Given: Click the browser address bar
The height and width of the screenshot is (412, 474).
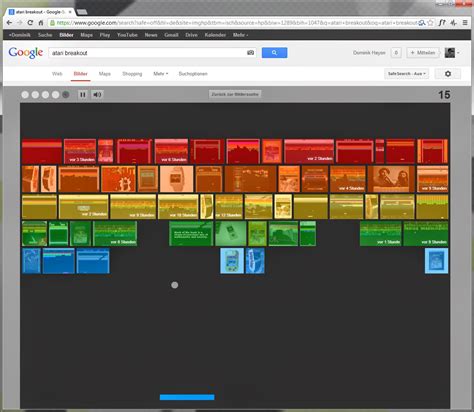Looking at the screenshot, I should (x=233, y=23).
